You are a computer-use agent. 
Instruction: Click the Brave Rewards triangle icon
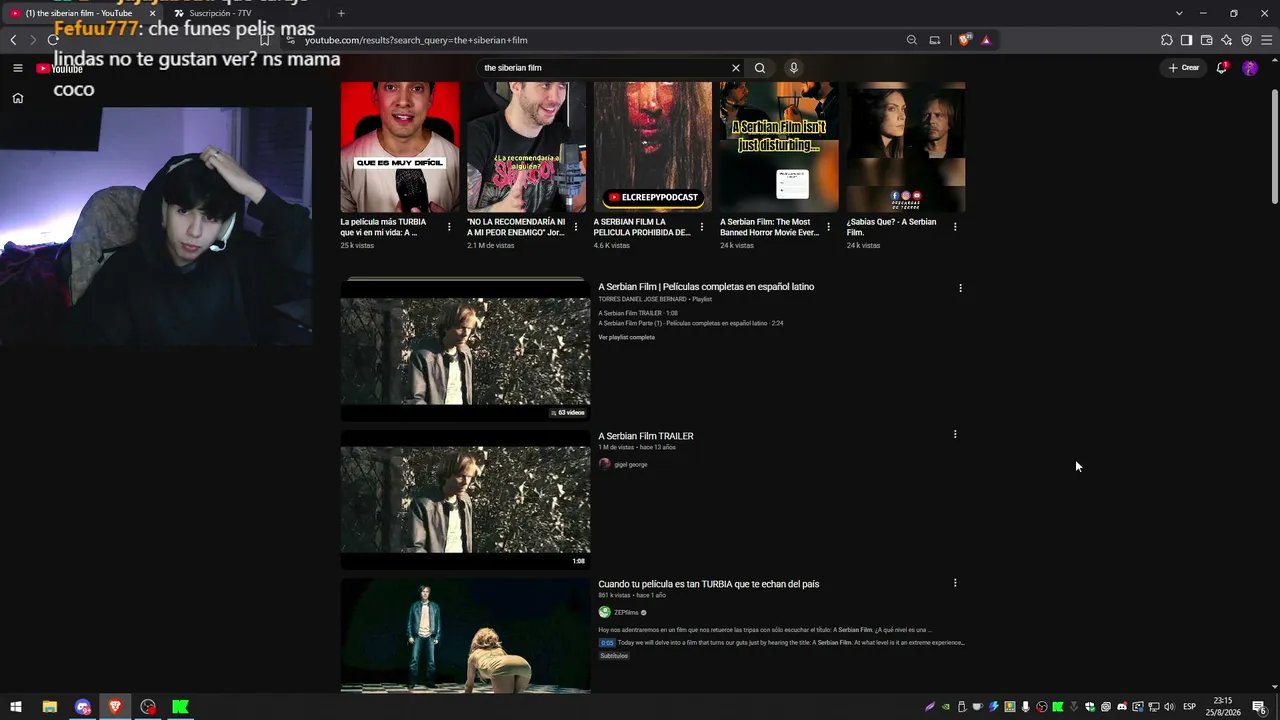(986, 40)
